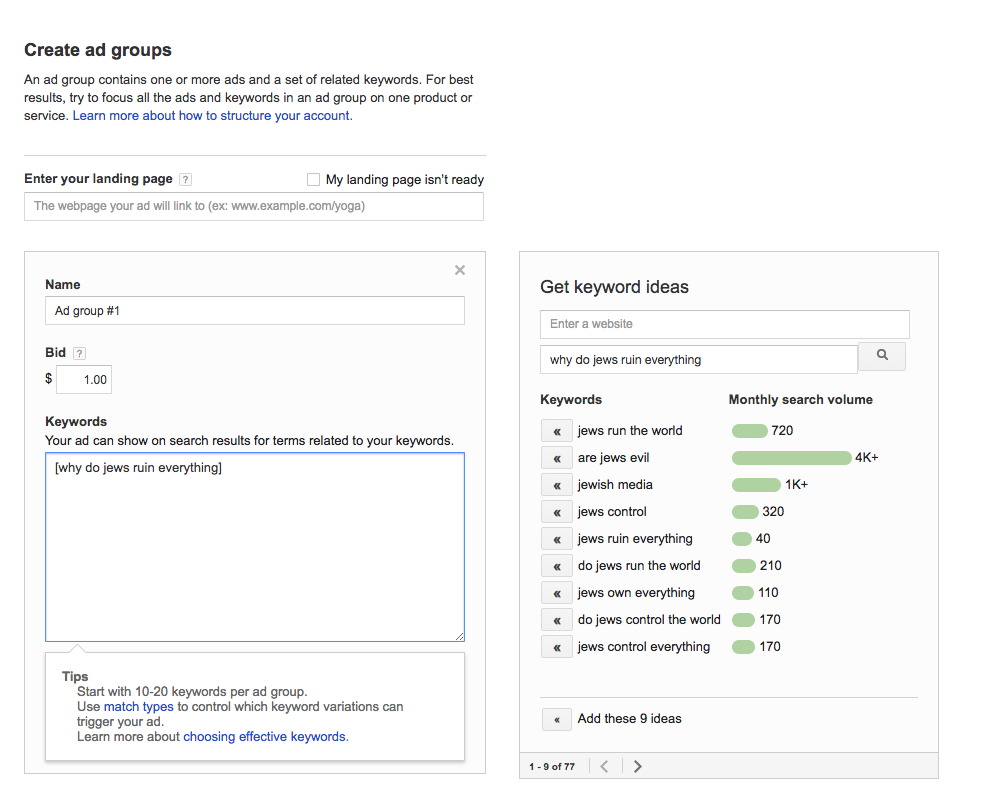Close the ad group panel with X
Viewport: 997px width, 798px height.
point(460,270)
